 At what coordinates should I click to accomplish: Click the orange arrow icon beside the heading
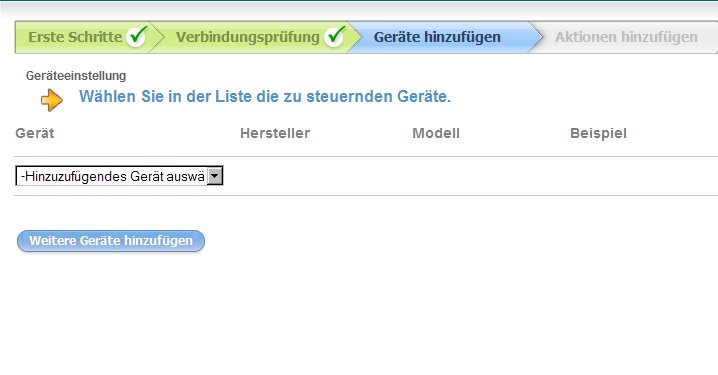pyautogui.click(x=52, y=99)
